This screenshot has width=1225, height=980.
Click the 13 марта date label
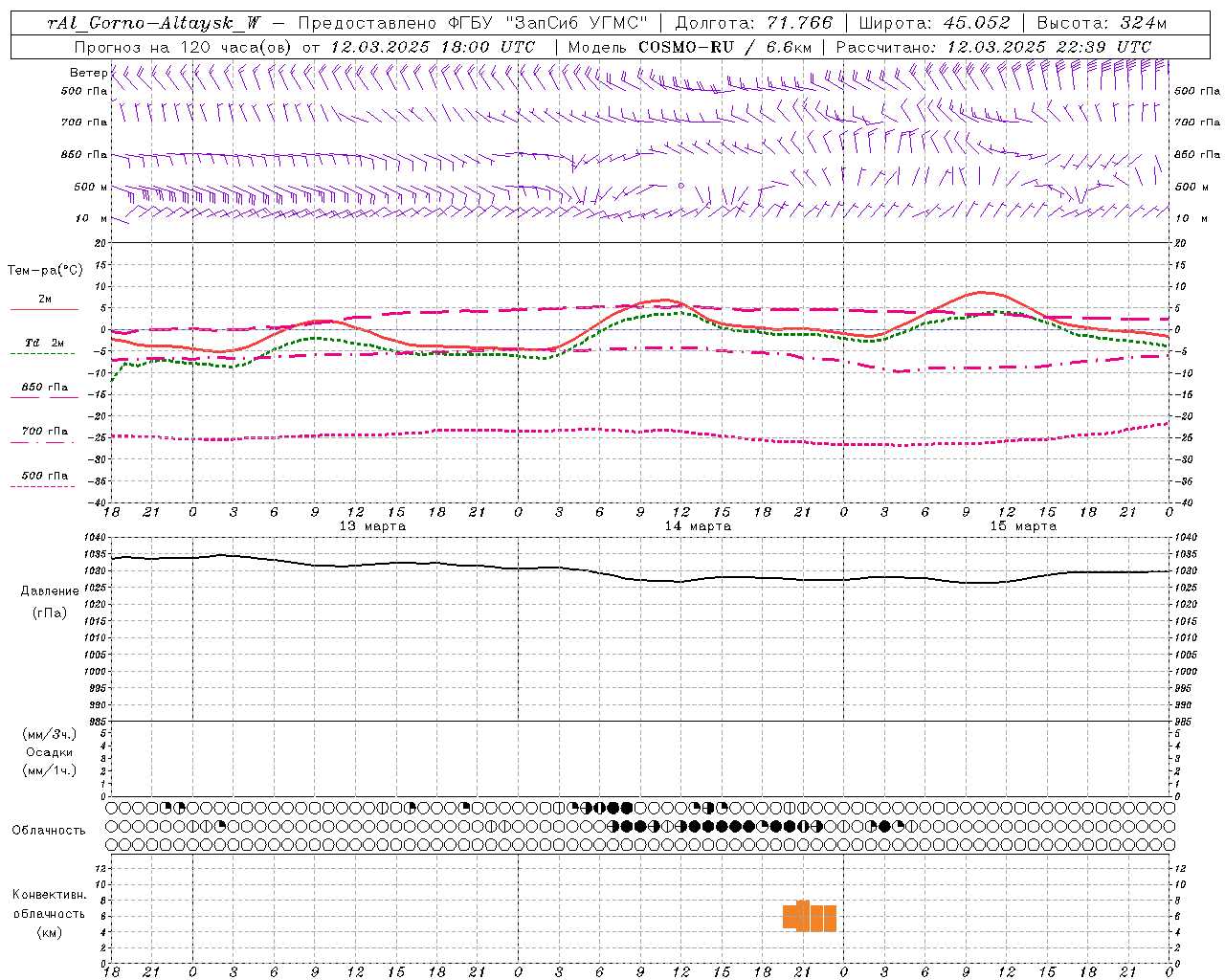tap(373, 526)
